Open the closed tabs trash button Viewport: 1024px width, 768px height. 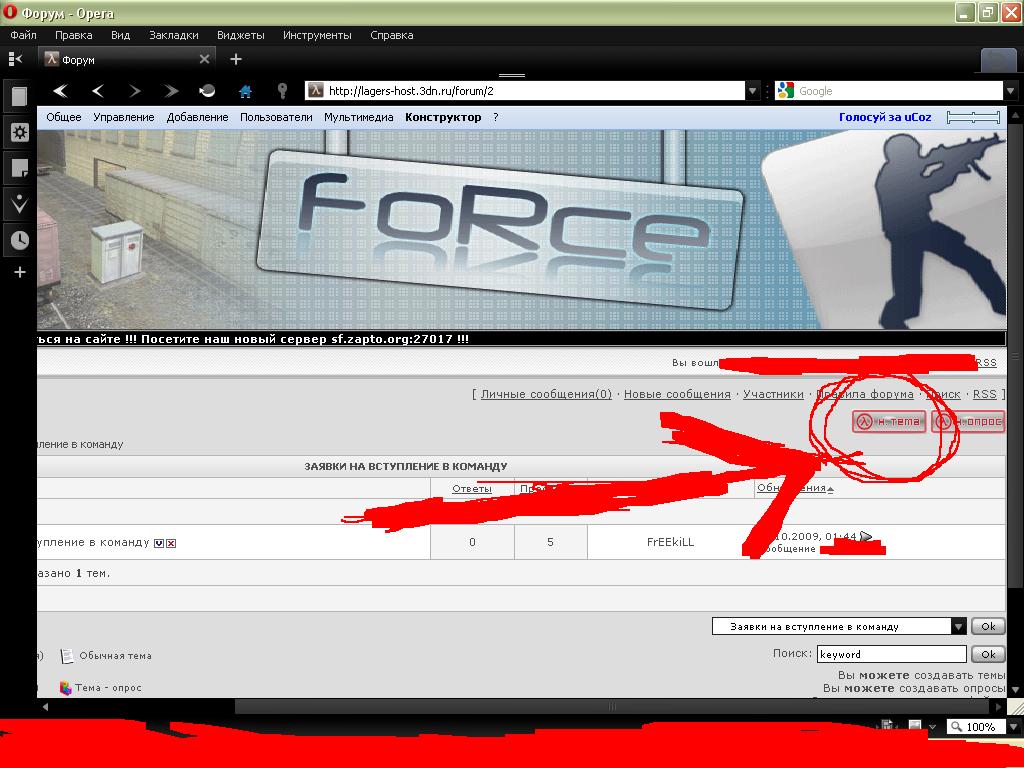[999, 61]
